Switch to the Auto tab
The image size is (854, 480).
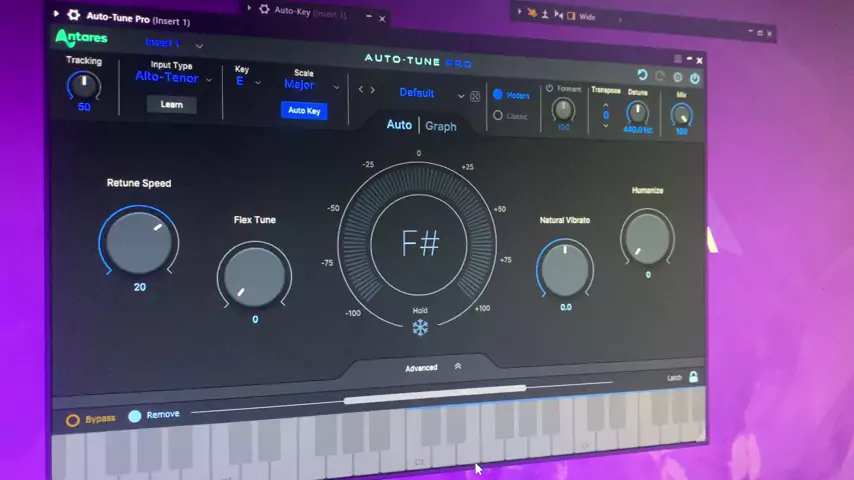click(399, 125)
